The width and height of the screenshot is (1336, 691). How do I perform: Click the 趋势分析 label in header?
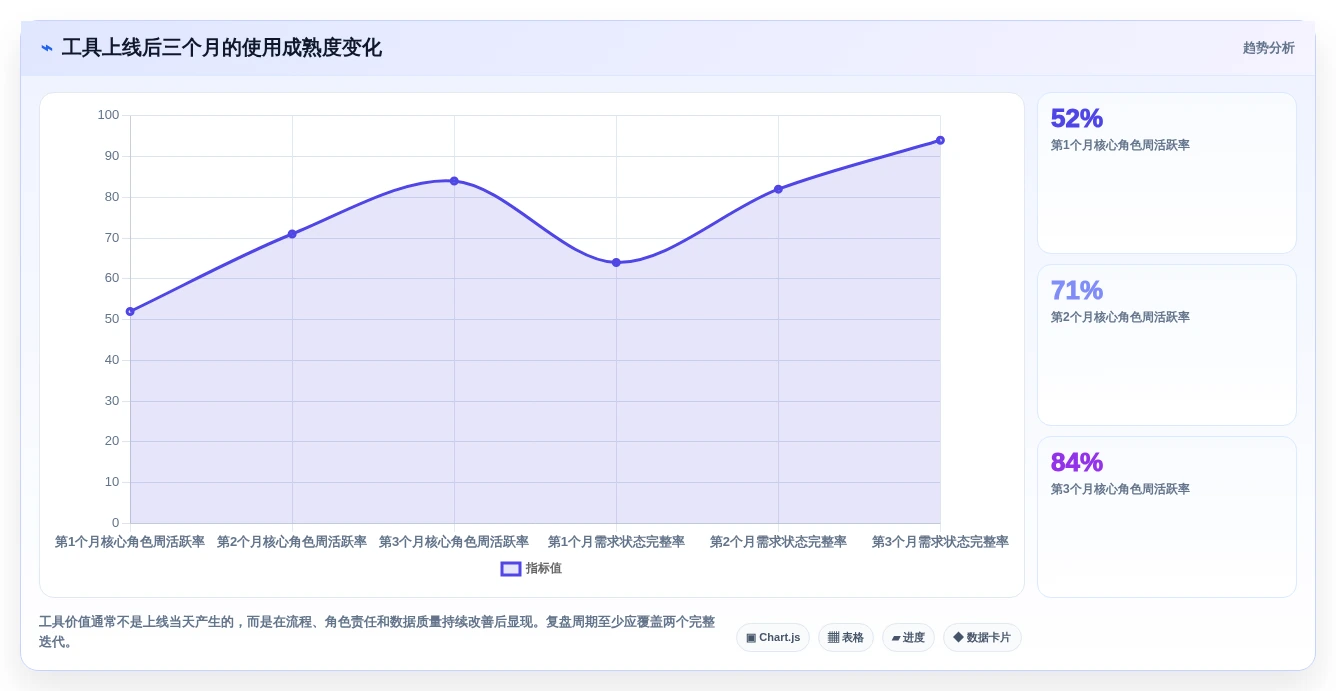(1268, 48)
